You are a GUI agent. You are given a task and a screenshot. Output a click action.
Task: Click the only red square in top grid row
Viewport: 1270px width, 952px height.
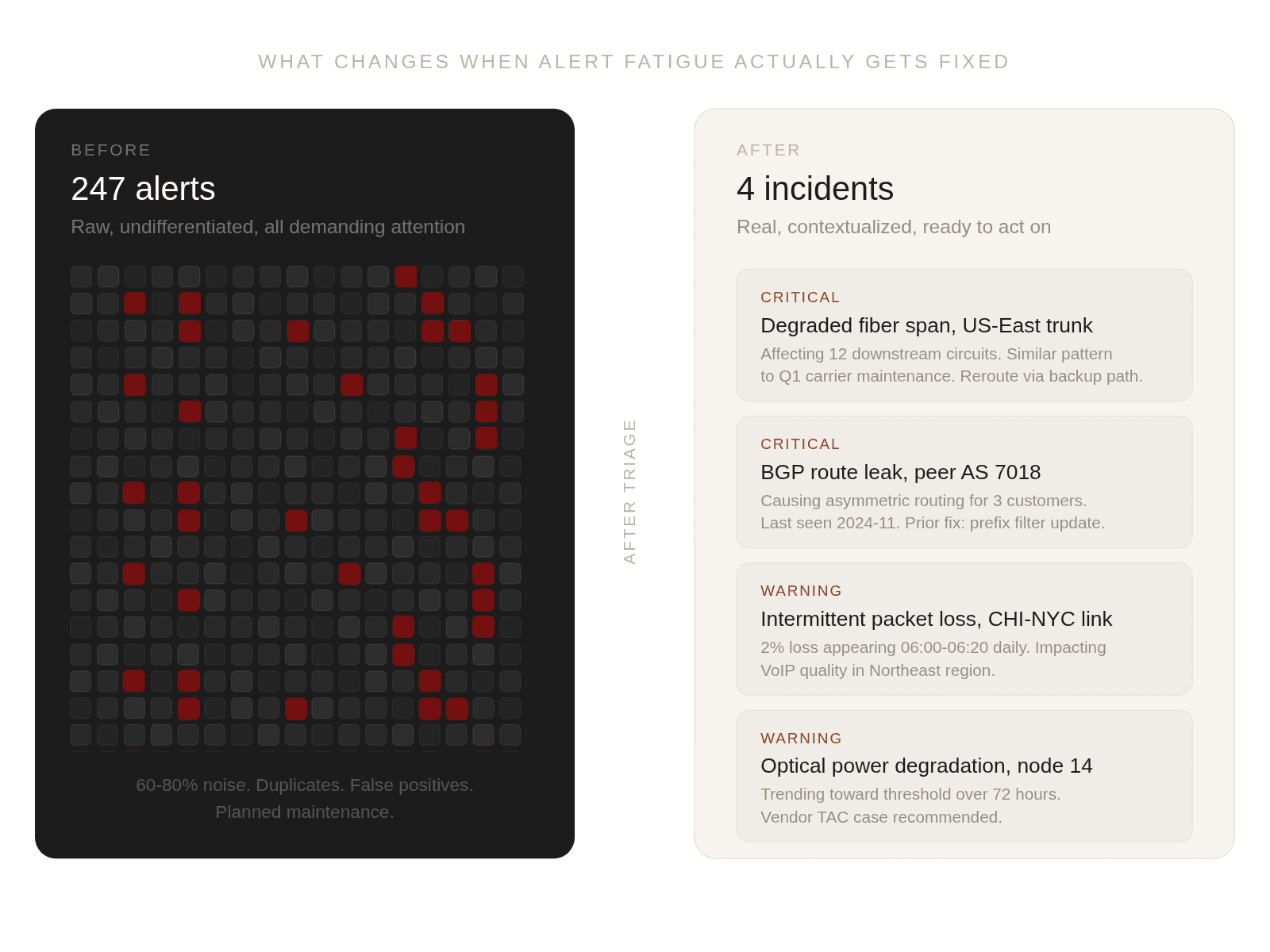pos(406,276)
